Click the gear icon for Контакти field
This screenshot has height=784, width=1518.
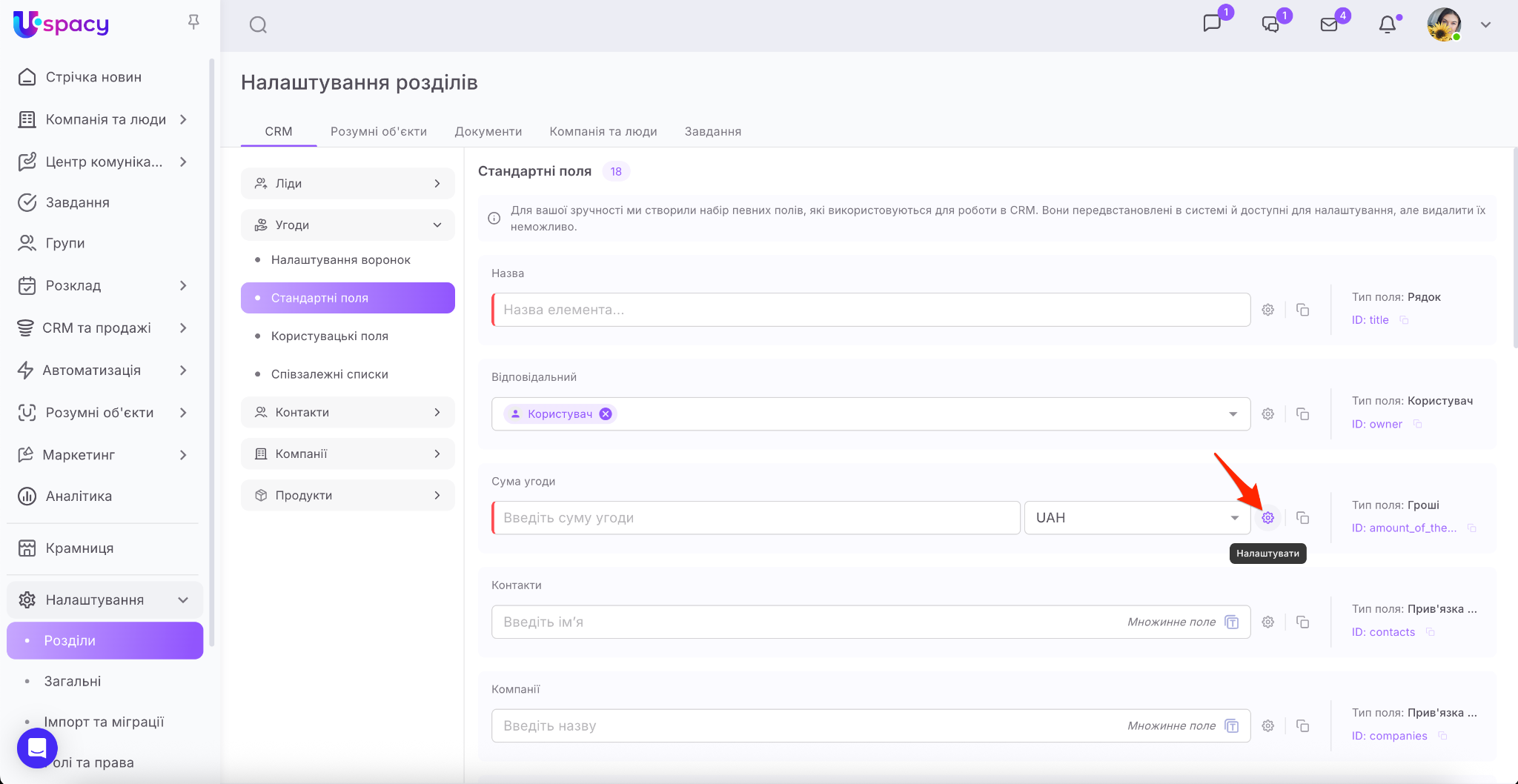click(x=1268, y=622)
